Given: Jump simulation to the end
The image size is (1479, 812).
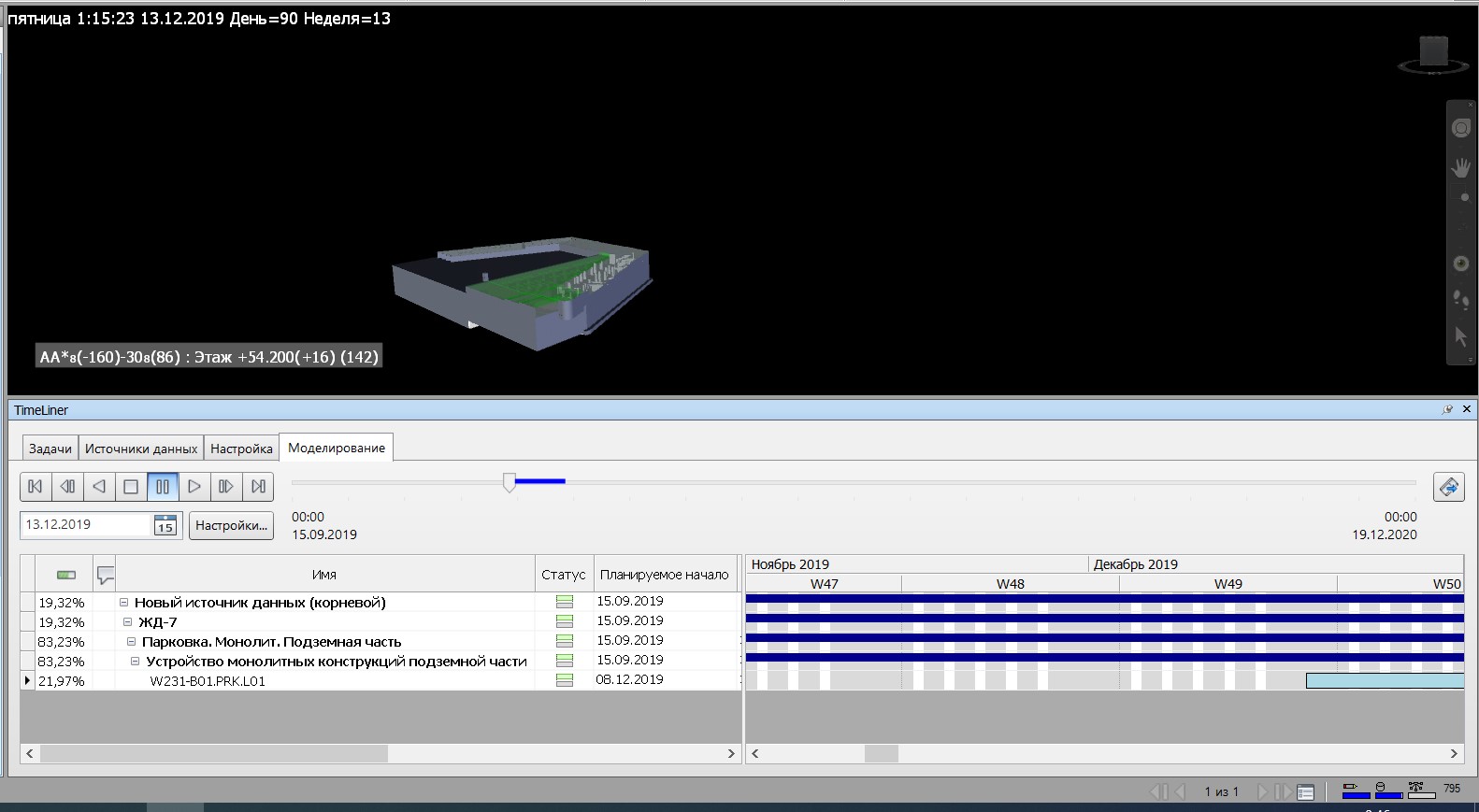Looking at the screenshot, I should pyautogui.click(x=258, y=487).
